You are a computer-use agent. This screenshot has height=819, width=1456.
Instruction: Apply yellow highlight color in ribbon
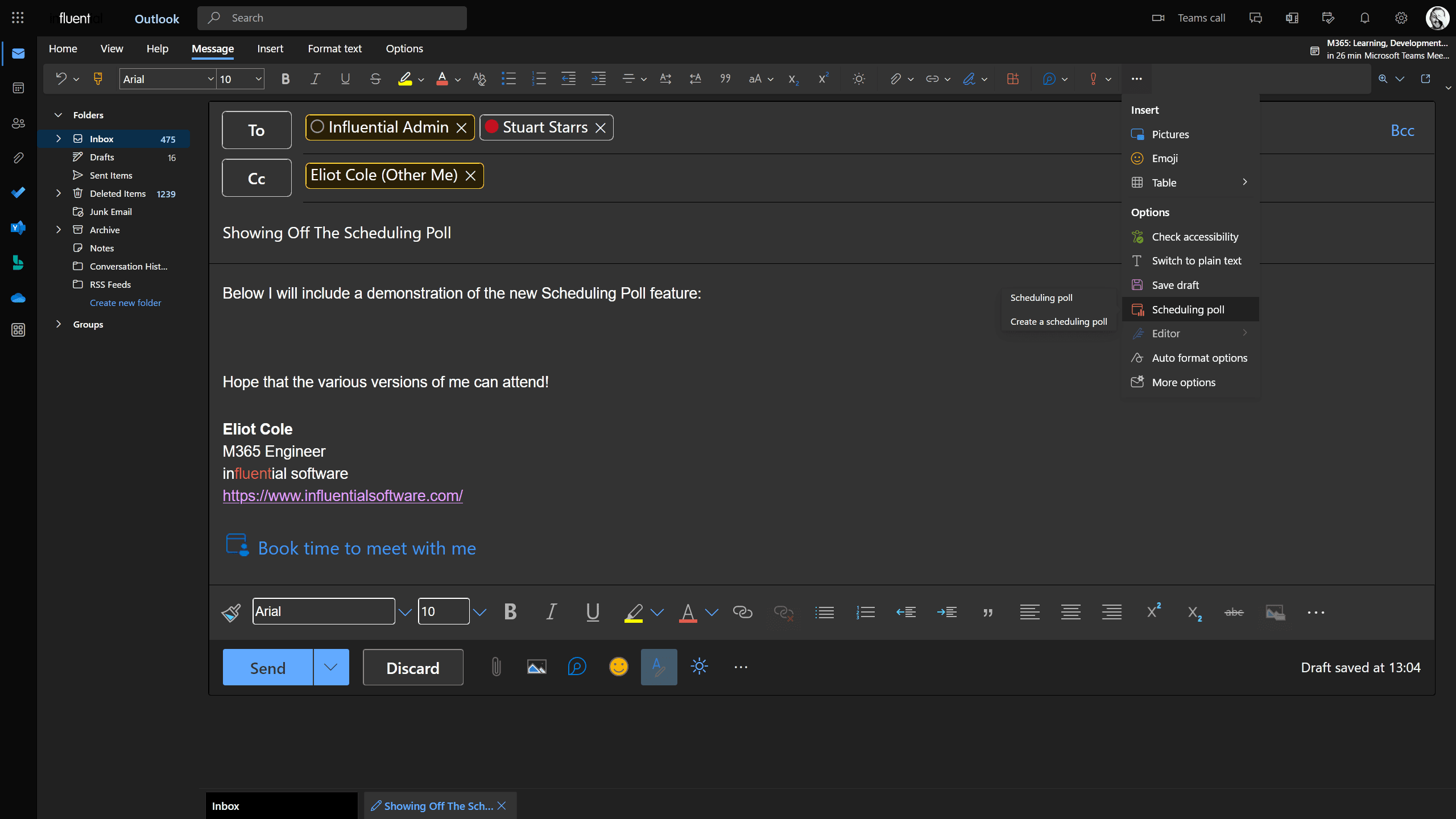[404, 78]
